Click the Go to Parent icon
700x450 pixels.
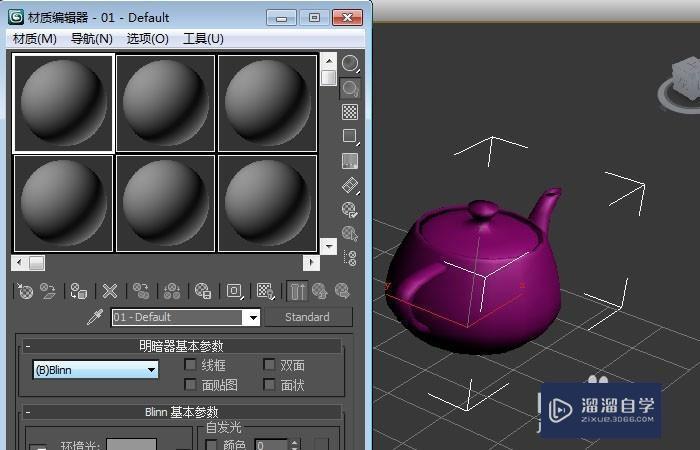coord(320,291)
